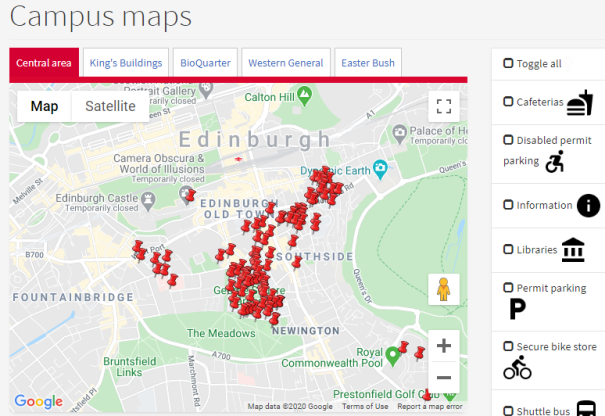This screenshot has height=416, width=605.
Task: Switch map view to Satellite
Action: [110, 106]
